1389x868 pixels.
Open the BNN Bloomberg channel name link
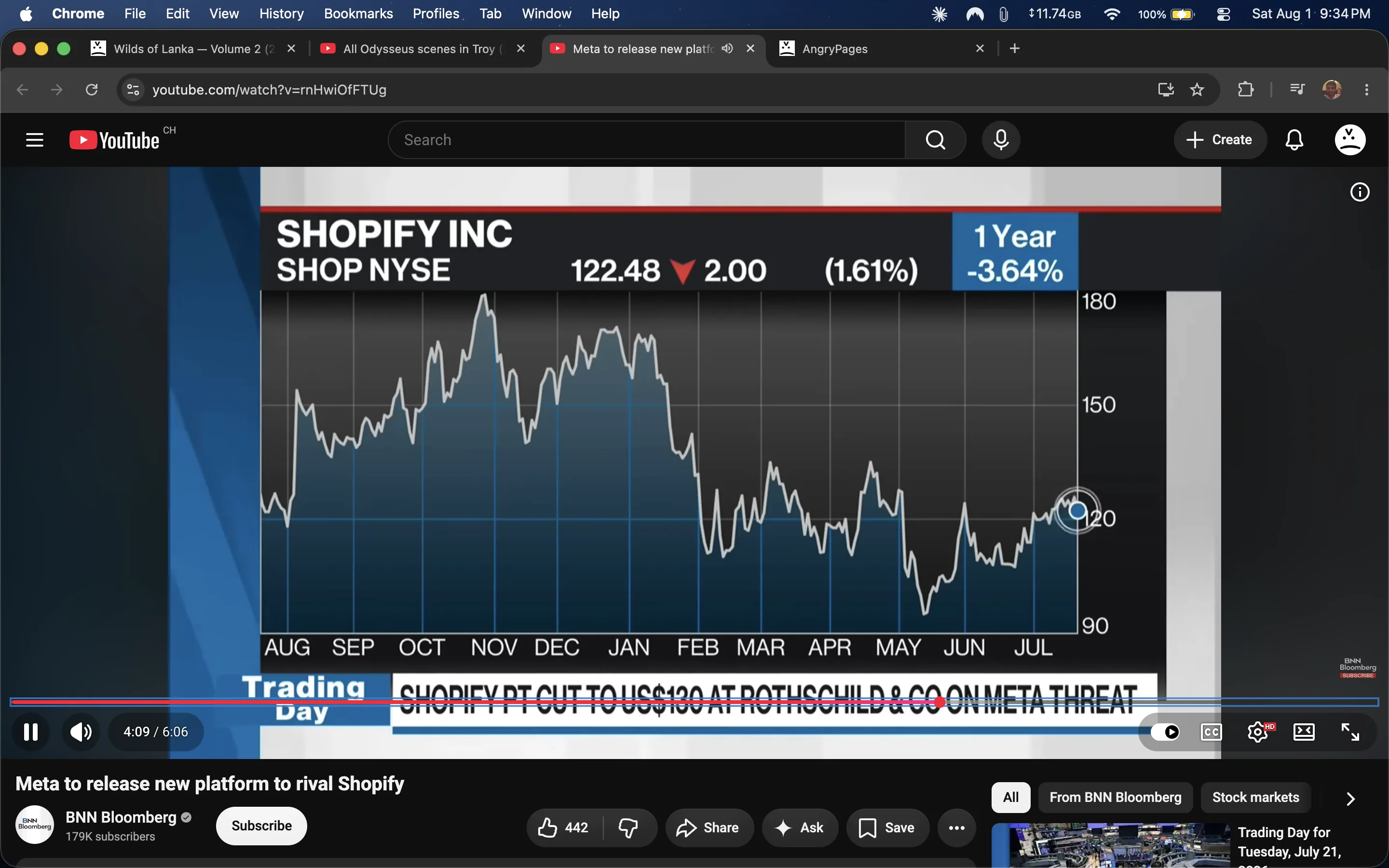point(121,817)
